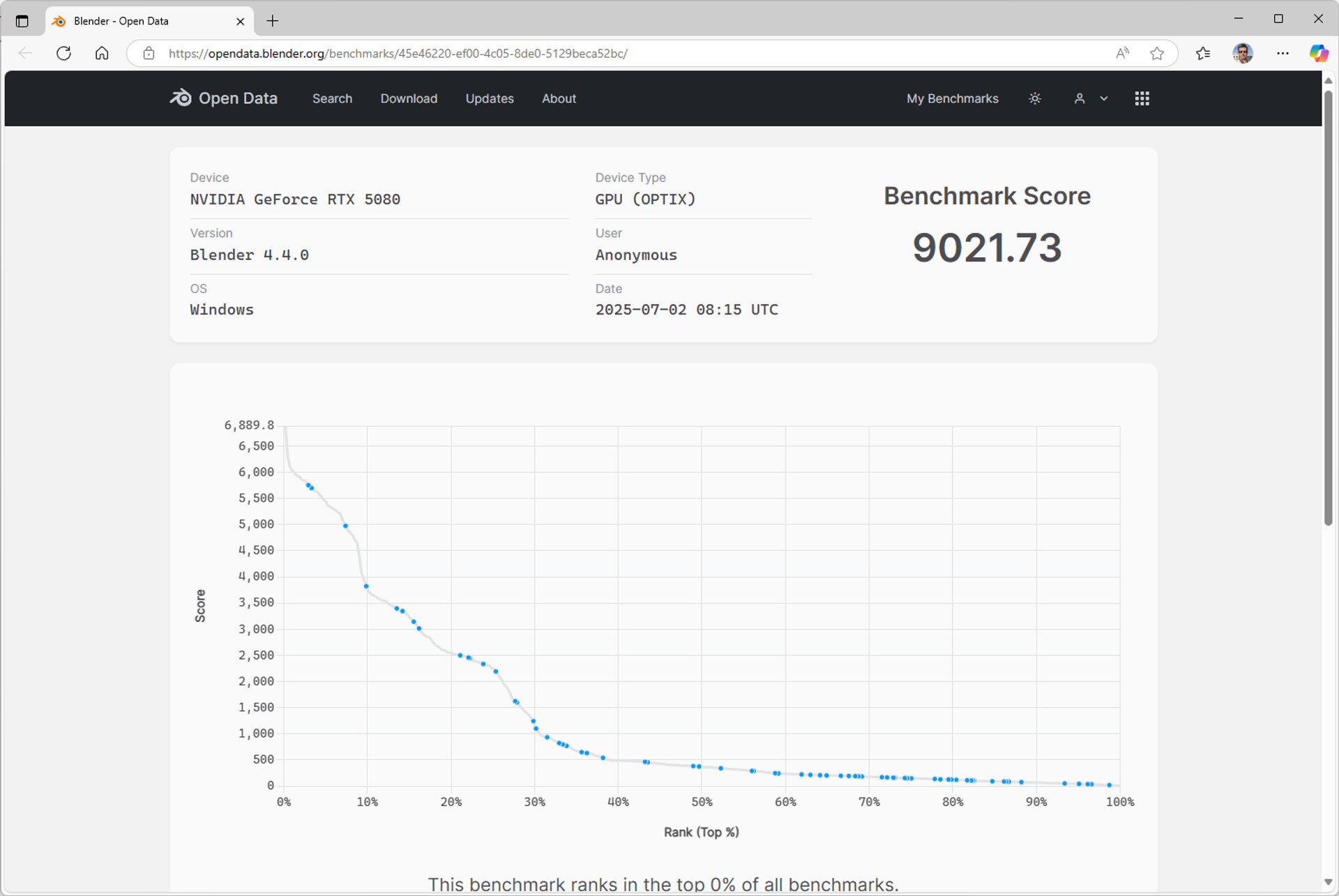The height and width of the screenshot is (896, 1339).
Task: Select the NVIDIA GeForce RTX 5080 text
Action: (x=295, y=199)
